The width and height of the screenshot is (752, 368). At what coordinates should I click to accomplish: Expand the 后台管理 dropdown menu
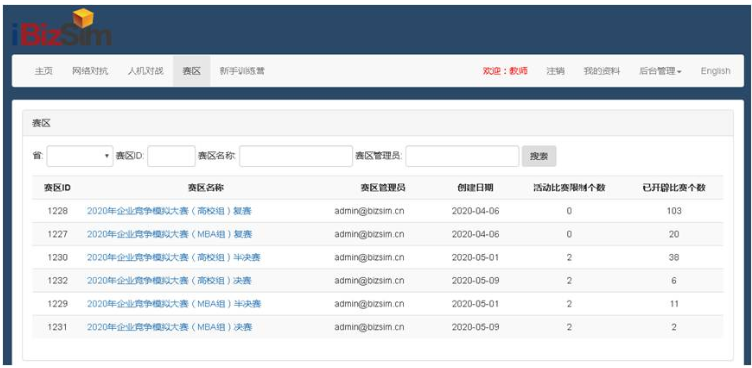point(660,71)
